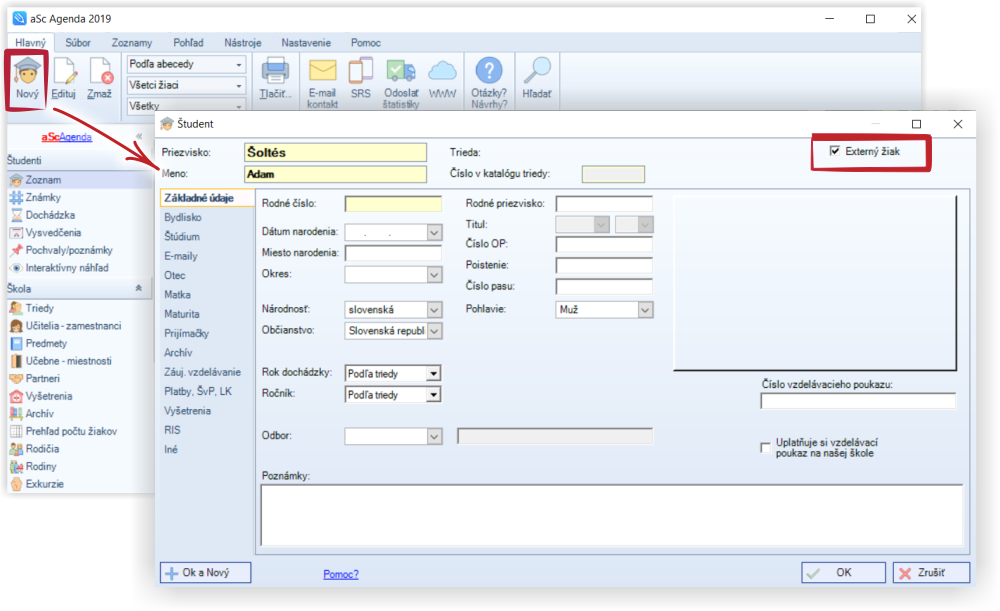Screen dimensions: 1000x611
Task: Enable Uplatňuje si vzdelávací poukaz checkbox
Action: pyautogui.click(x=765, y=448)
